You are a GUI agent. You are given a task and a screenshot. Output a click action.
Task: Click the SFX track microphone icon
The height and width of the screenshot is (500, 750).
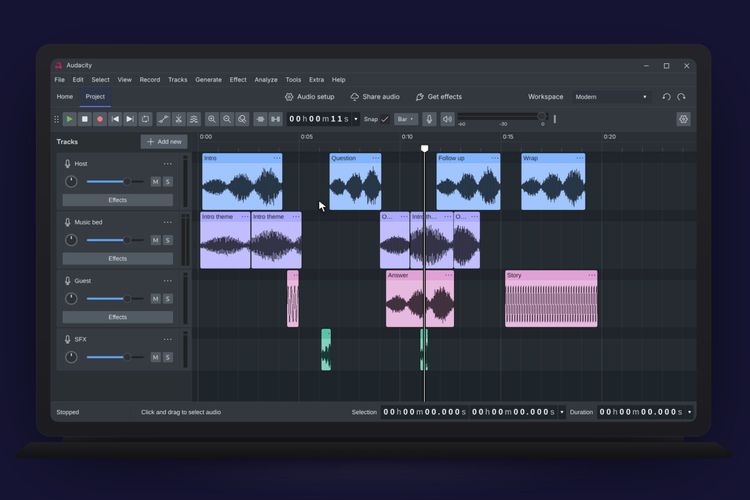click(x=67, y=339)
